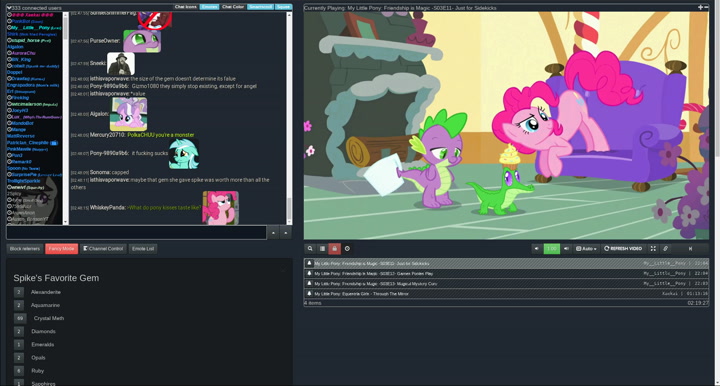Select user TrollightSparkle in the user list

pos(23,181)
